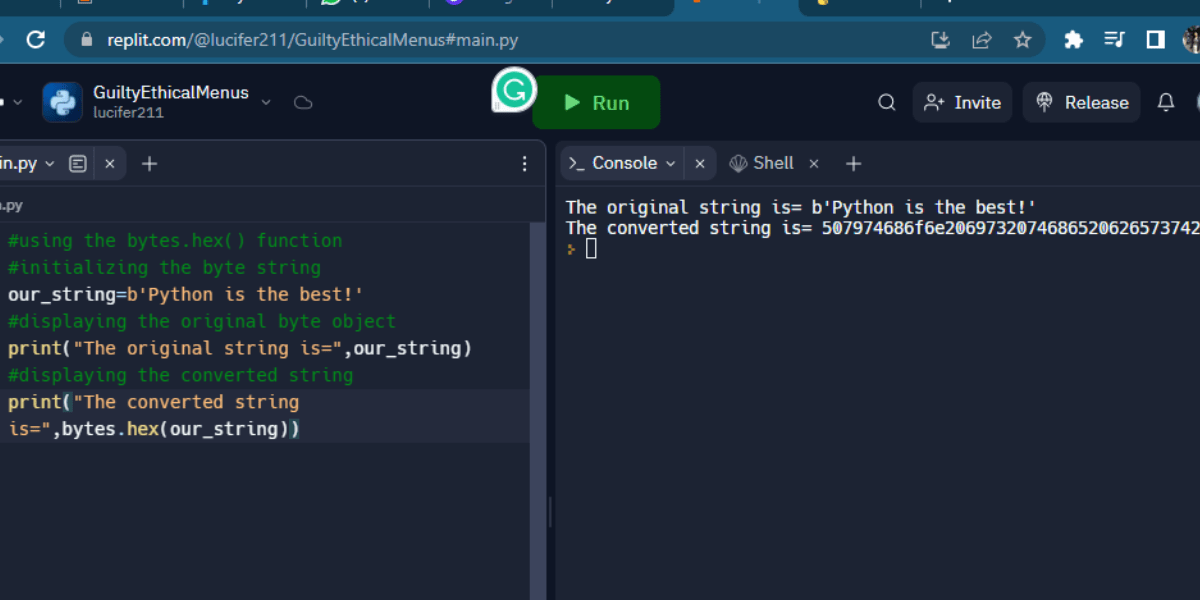Bookmark the page with the star icon

click(x=1023, y=40)
